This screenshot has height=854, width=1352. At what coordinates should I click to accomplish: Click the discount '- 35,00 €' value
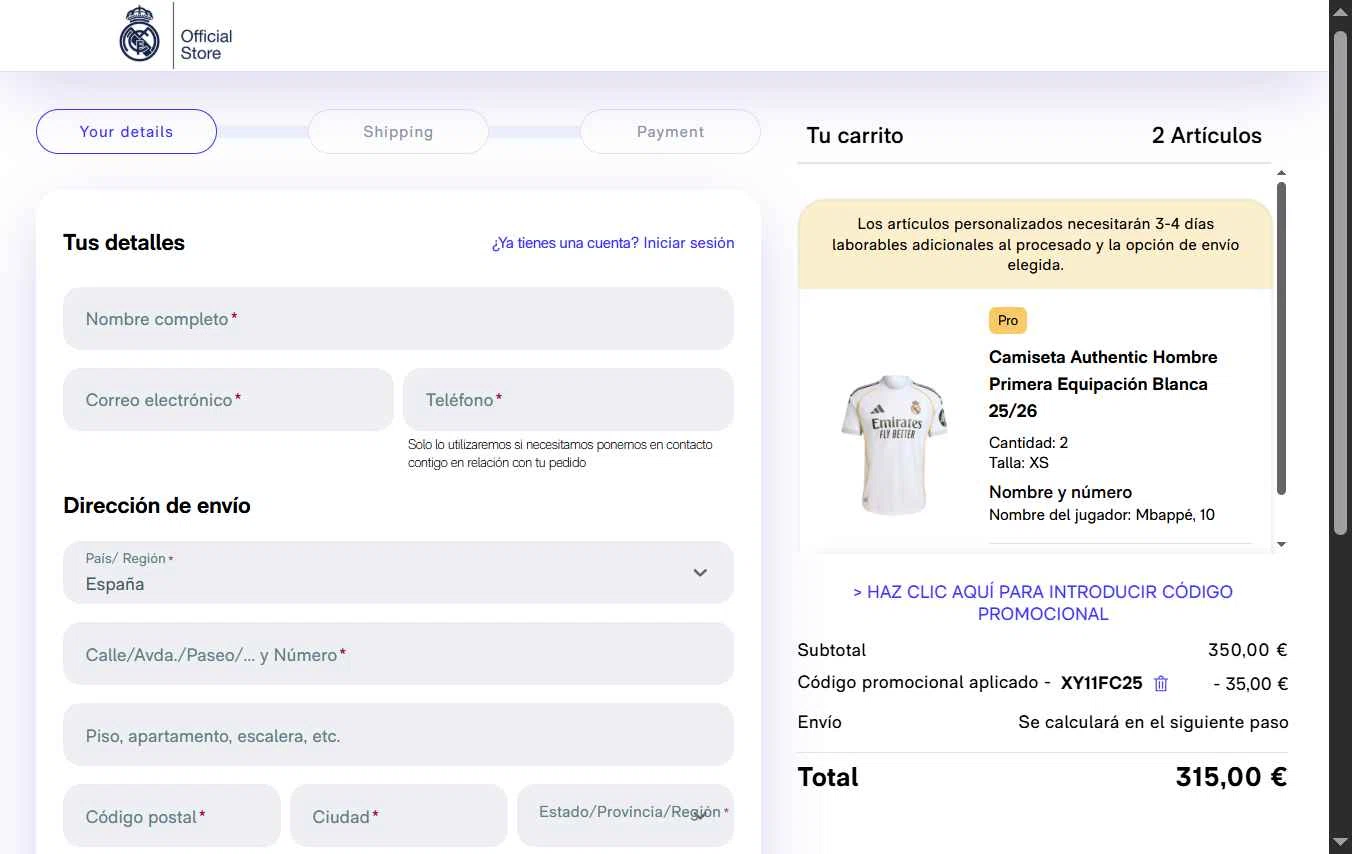pyautogui.click(x=1250, y=685)
